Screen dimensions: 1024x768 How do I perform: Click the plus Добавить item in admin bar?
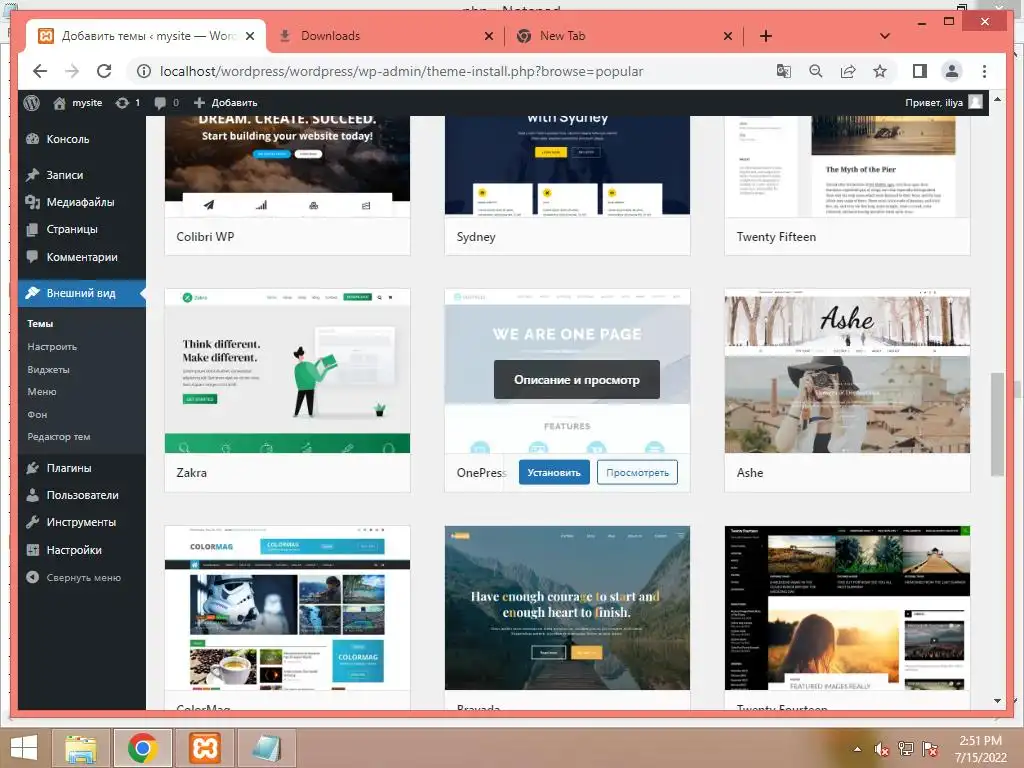[226, 103]
